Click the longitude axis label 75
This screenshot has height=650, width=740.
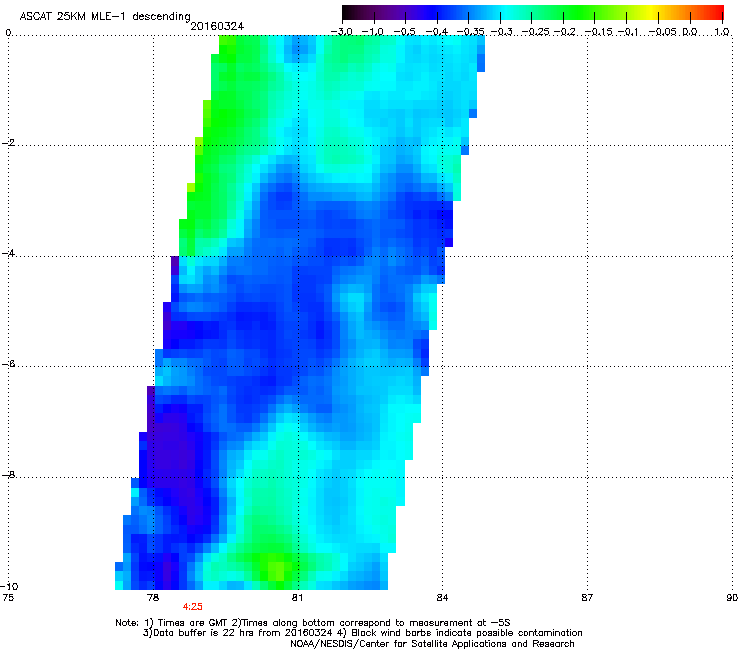(x=8, y=598)
